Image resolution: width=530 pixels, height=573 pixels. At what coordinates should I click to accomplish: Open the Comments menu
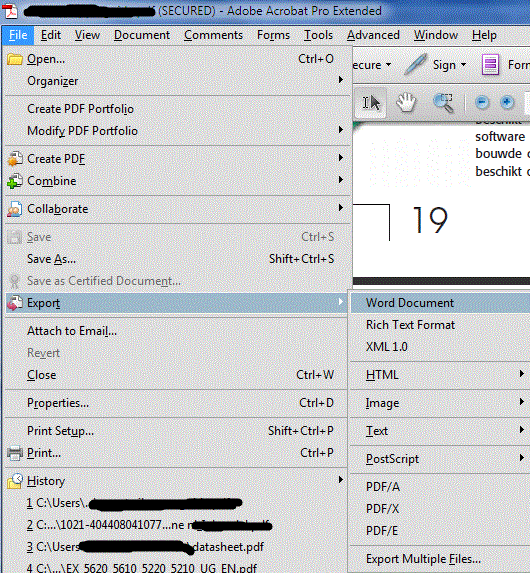pos(213,35)
